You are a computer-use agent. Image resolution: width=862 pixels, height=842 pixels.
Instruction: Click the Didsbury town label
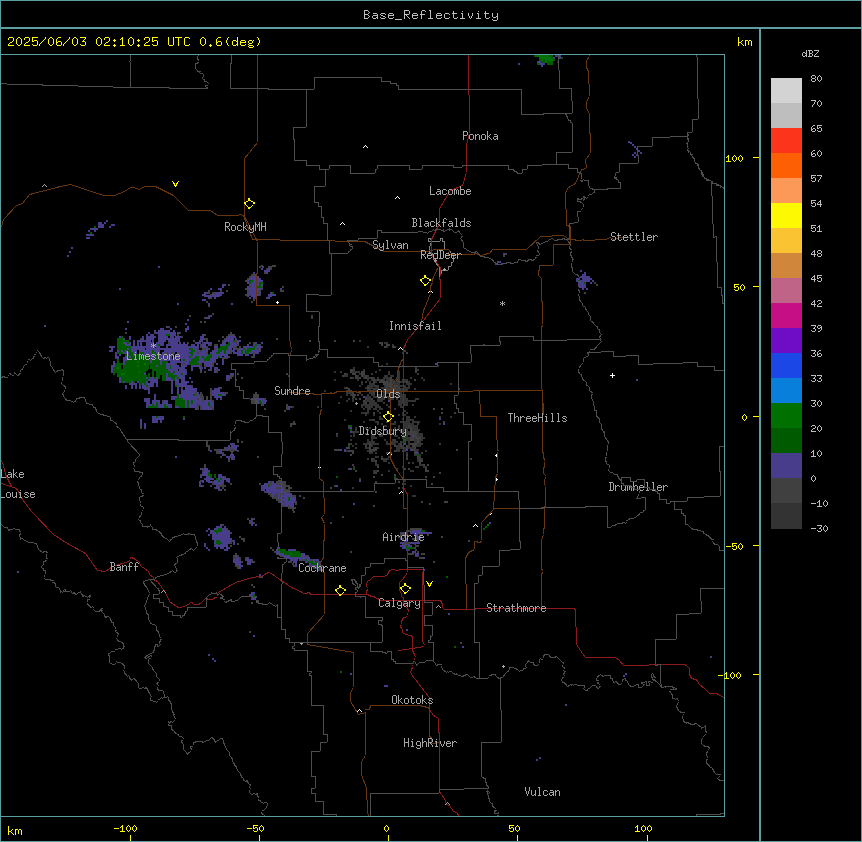coord(383,431)
